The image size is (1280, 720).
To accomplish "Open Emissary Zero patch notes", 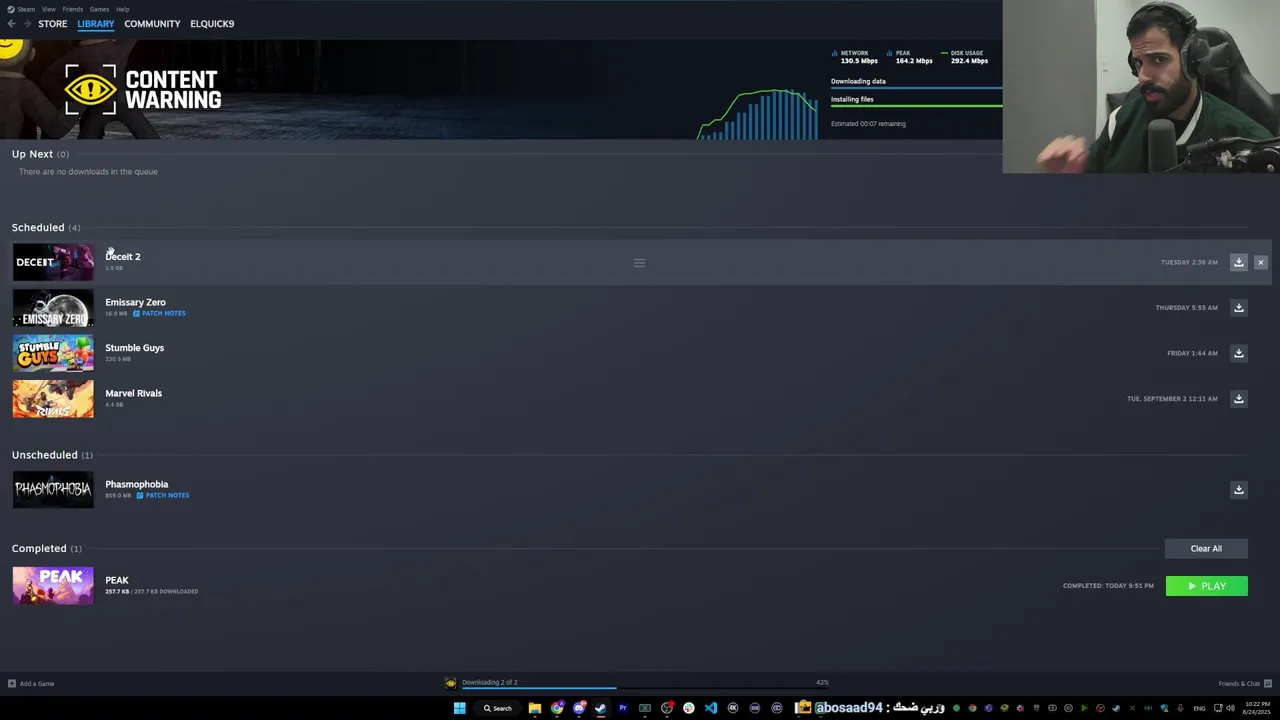I will 159,314.
